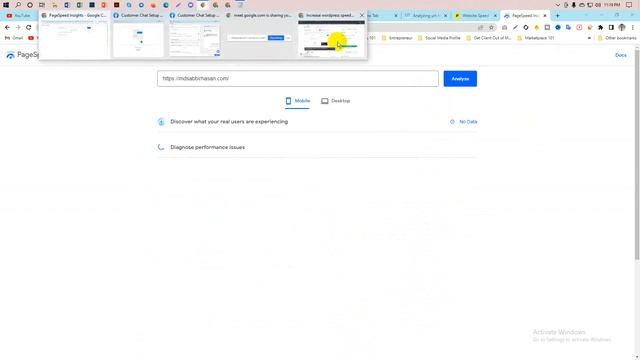Go forward in browser history
This screenshot has width=640, height=360.
click(x=18, y=27)
